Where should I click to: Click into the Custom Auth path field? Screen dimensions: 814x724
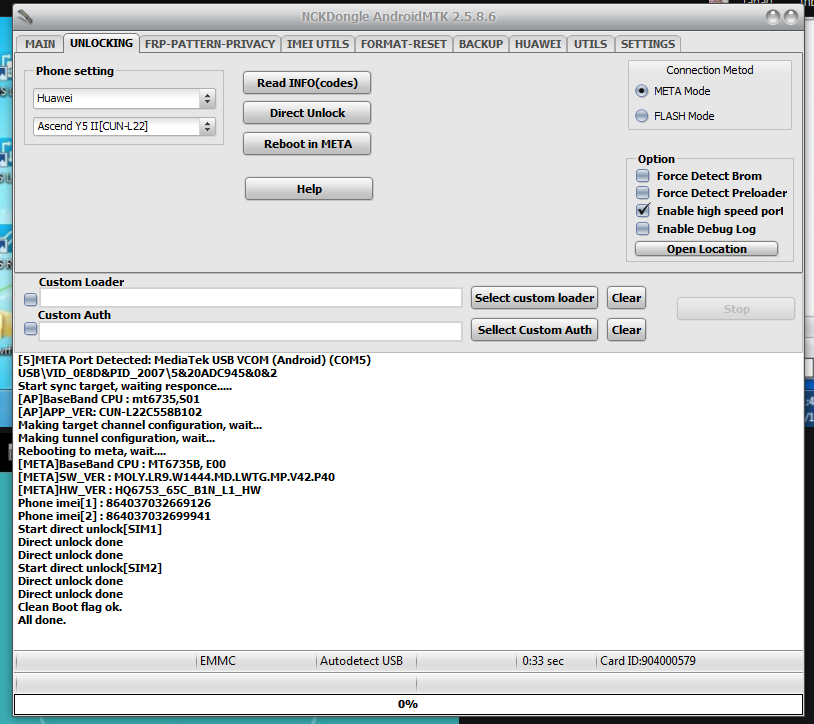click(251, 331)
